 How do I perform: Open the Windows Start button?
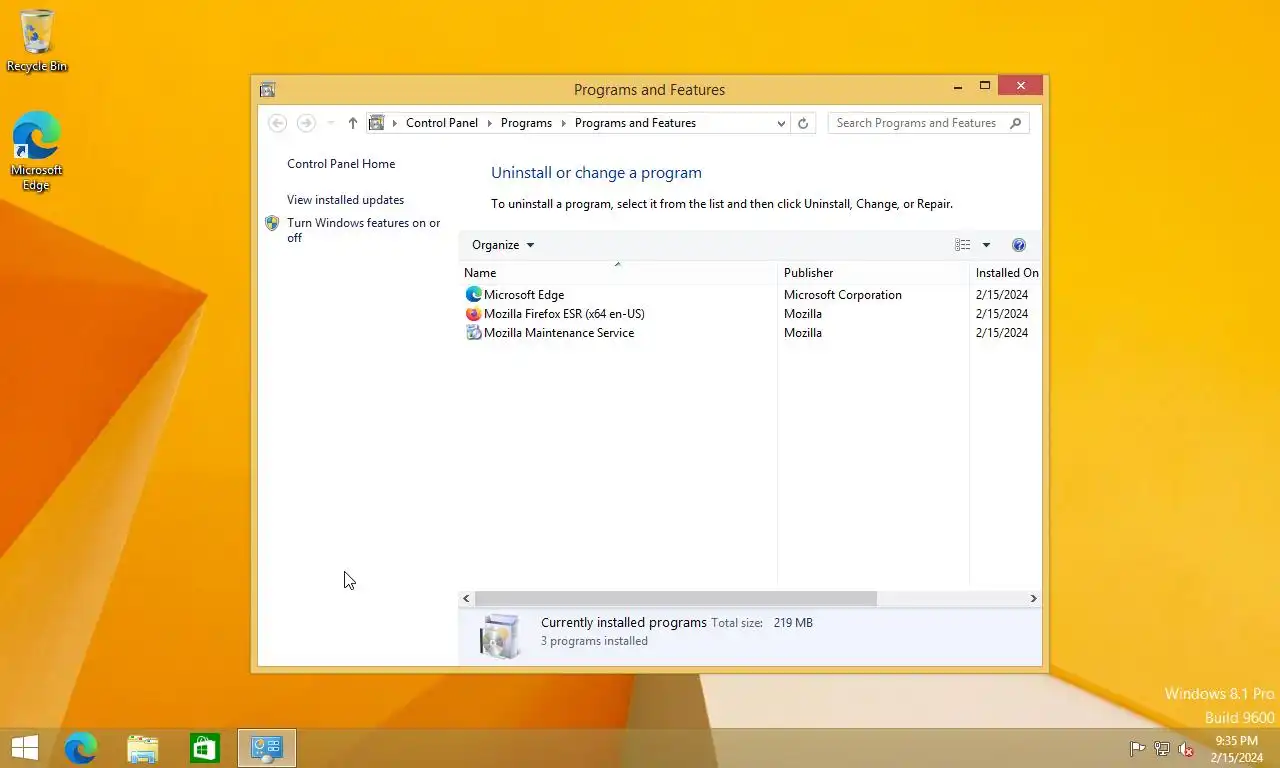coord(25,748)
